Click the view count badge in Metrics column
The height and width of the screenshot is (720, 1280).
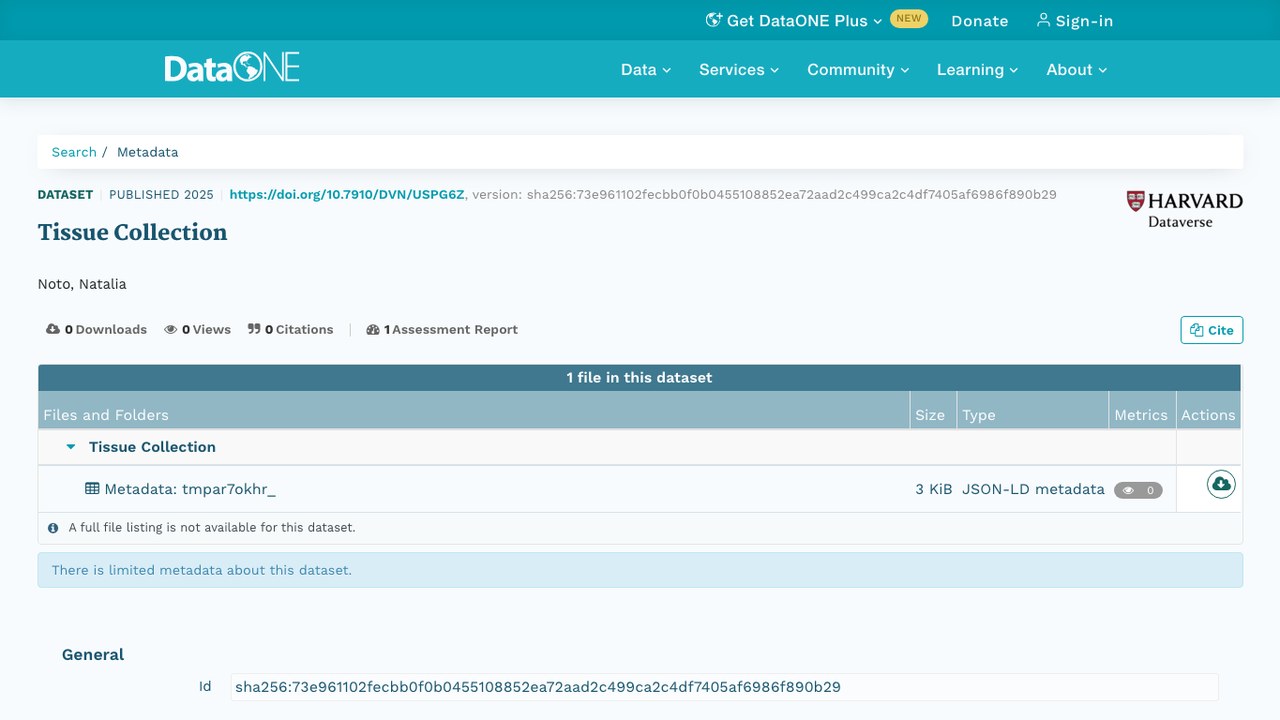click(1138, 490)
